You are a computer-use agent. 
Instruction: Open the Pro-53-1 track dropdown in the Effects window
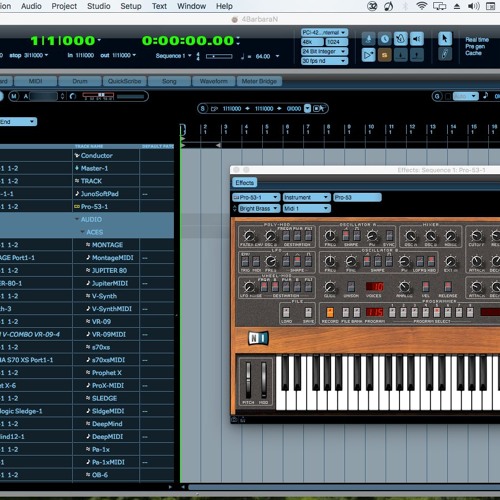click(256, 197)
